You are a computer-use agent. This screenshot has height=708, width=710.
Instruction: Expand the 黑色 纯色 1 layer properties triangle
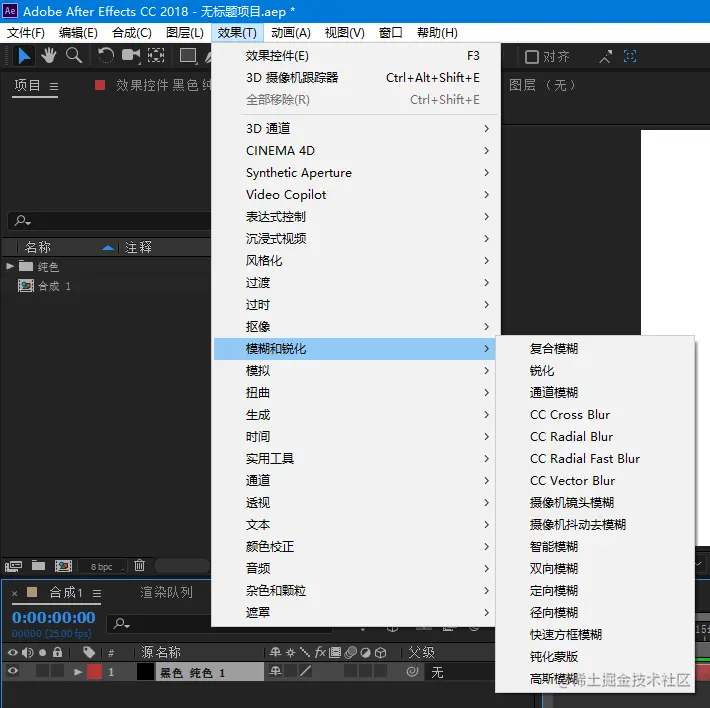pyautogui.click(x=77, y=672)
